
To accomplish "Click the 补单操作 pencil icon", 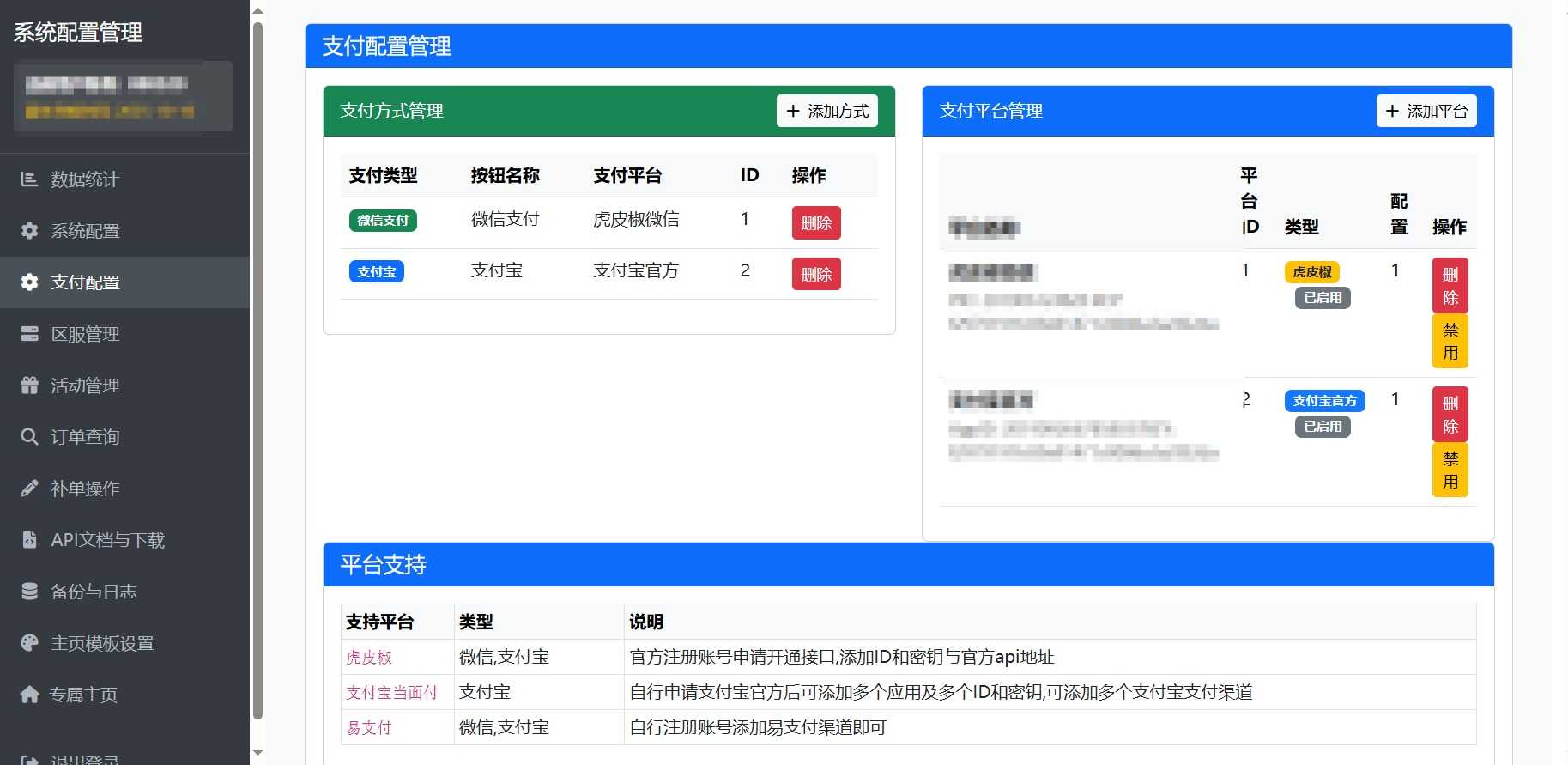I will coord(29,489).
